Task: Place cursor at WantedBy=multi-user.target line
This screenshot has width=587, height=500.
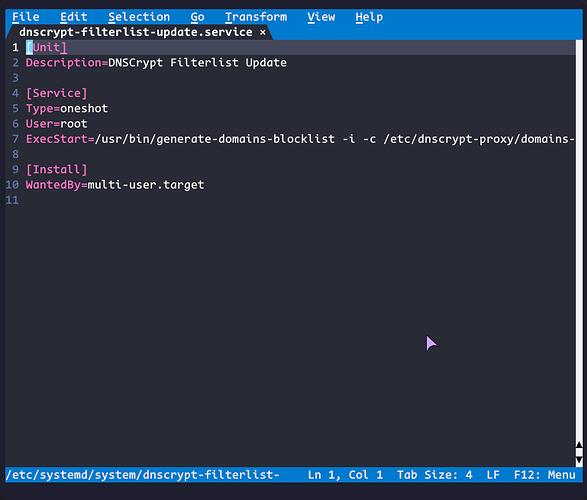Action: (x=115, y=185)
